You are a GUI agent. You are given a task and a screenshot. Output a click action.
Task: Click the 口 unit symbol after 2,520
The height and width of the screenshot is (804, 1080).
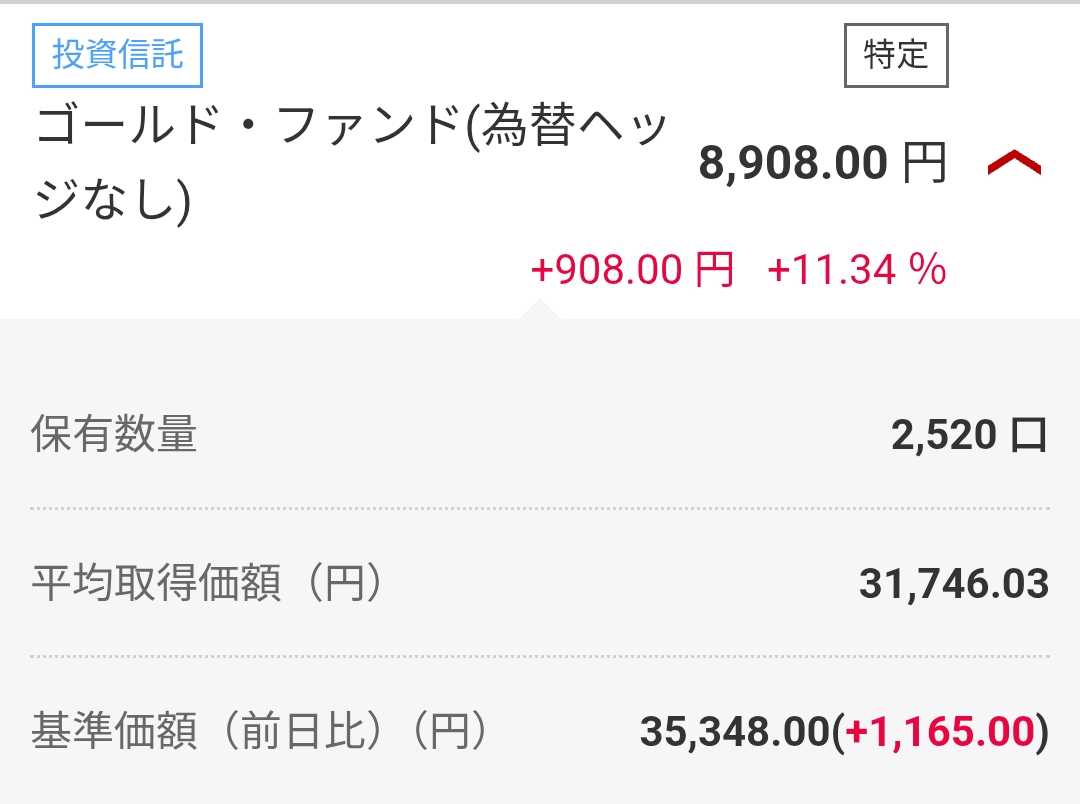[1028, 435]
